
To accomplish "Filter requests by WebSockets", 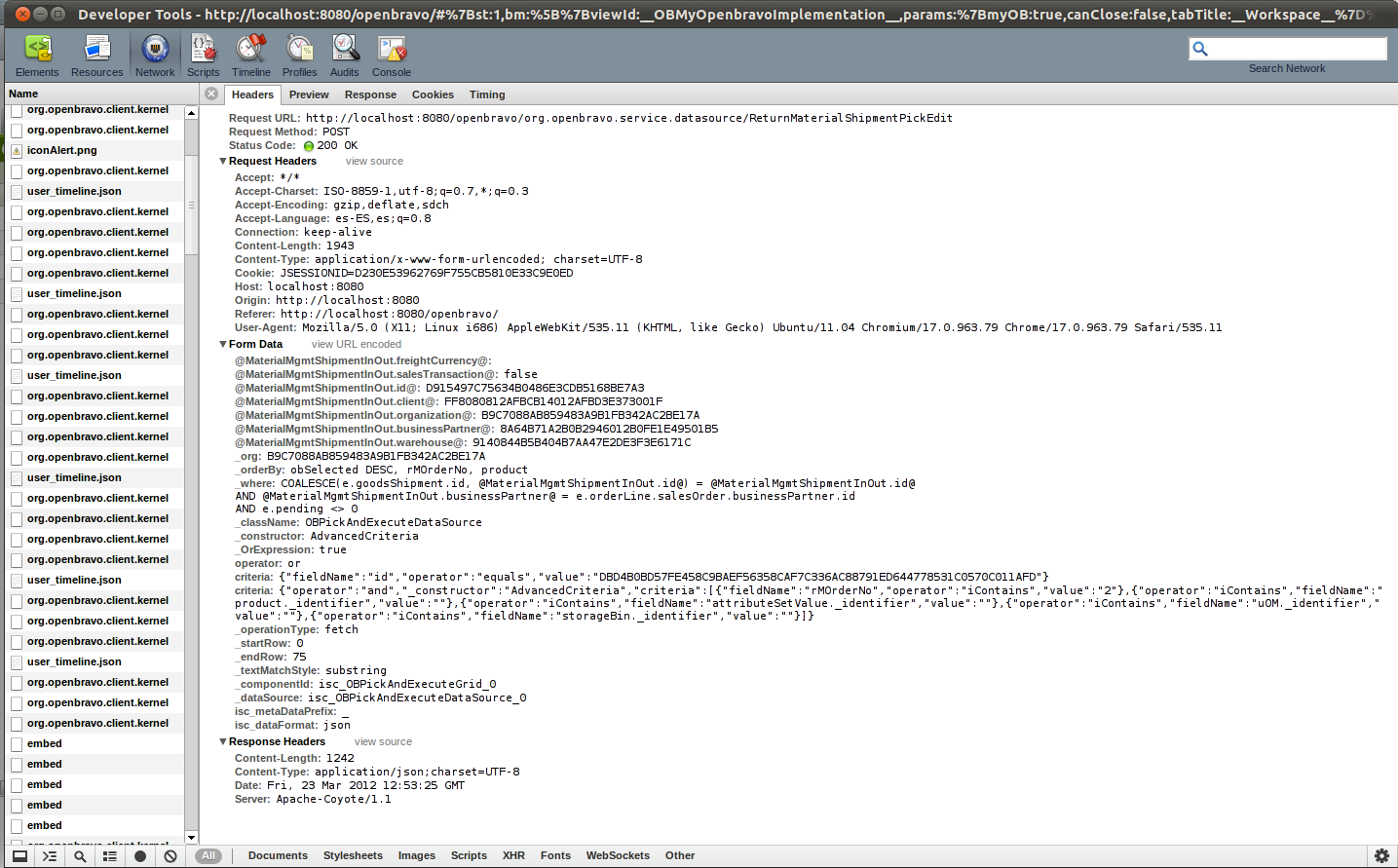I will tap(618, 856).
